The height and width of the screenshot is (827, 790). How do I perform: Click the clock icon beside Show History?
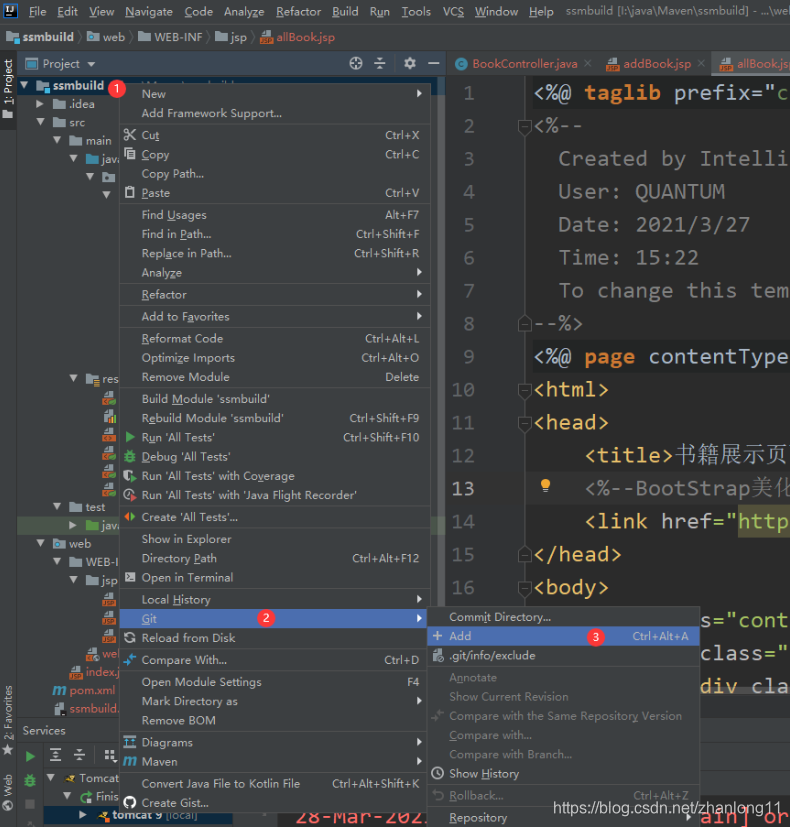coord(437,773)
